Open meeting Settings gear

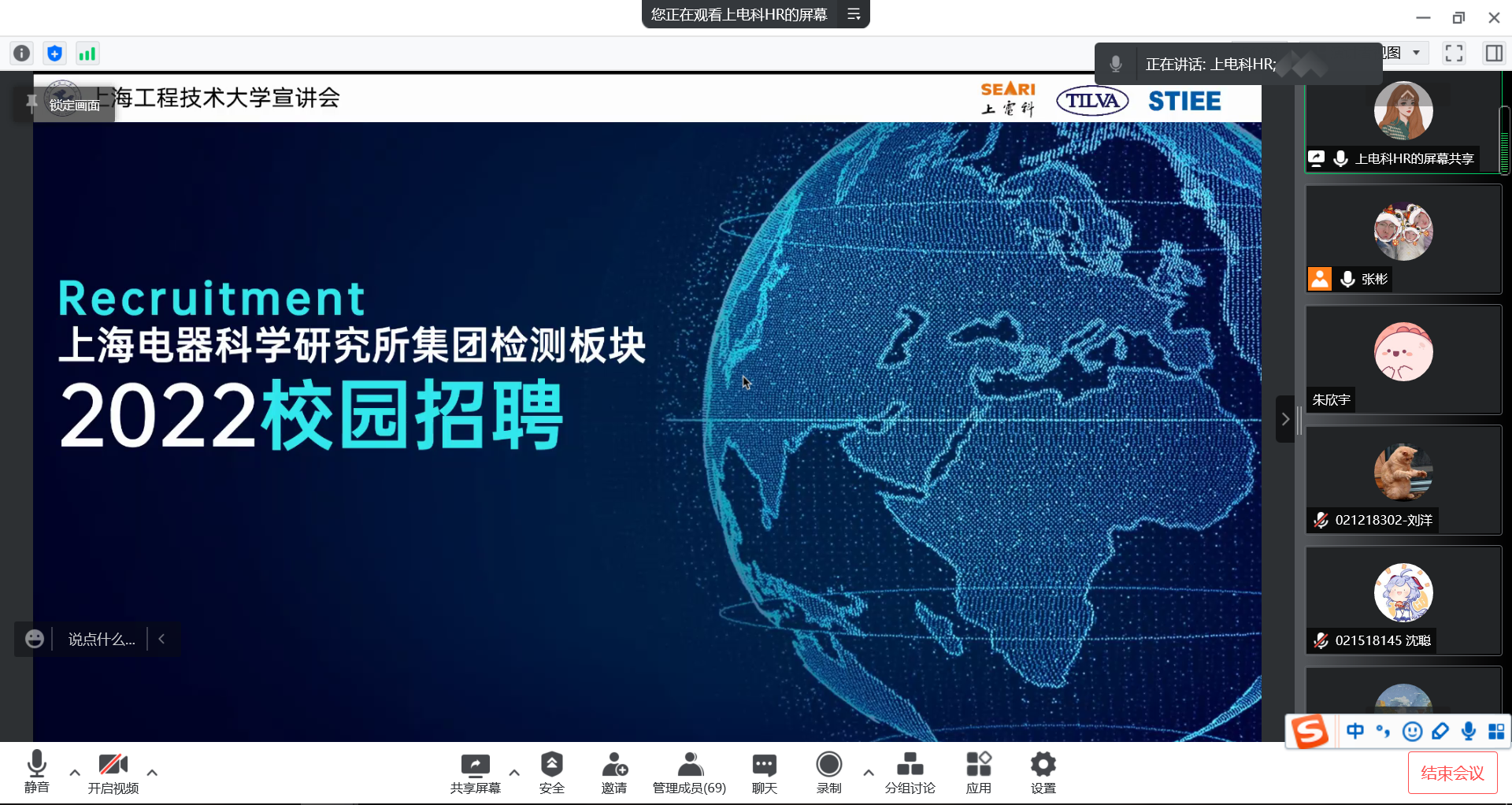pos(1043,772)
